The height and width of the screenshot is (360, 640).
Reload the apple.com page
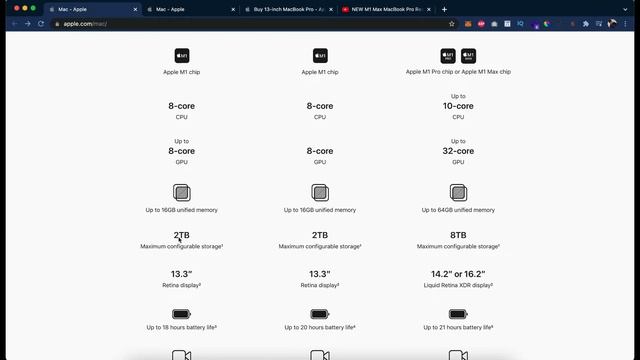point(41,24)
